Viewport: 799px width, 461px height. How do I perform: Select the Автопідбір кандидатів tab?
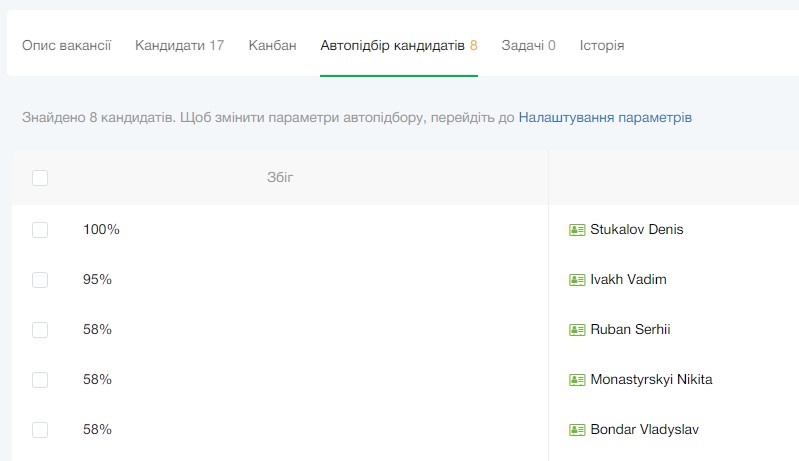(x=398, y=45)
